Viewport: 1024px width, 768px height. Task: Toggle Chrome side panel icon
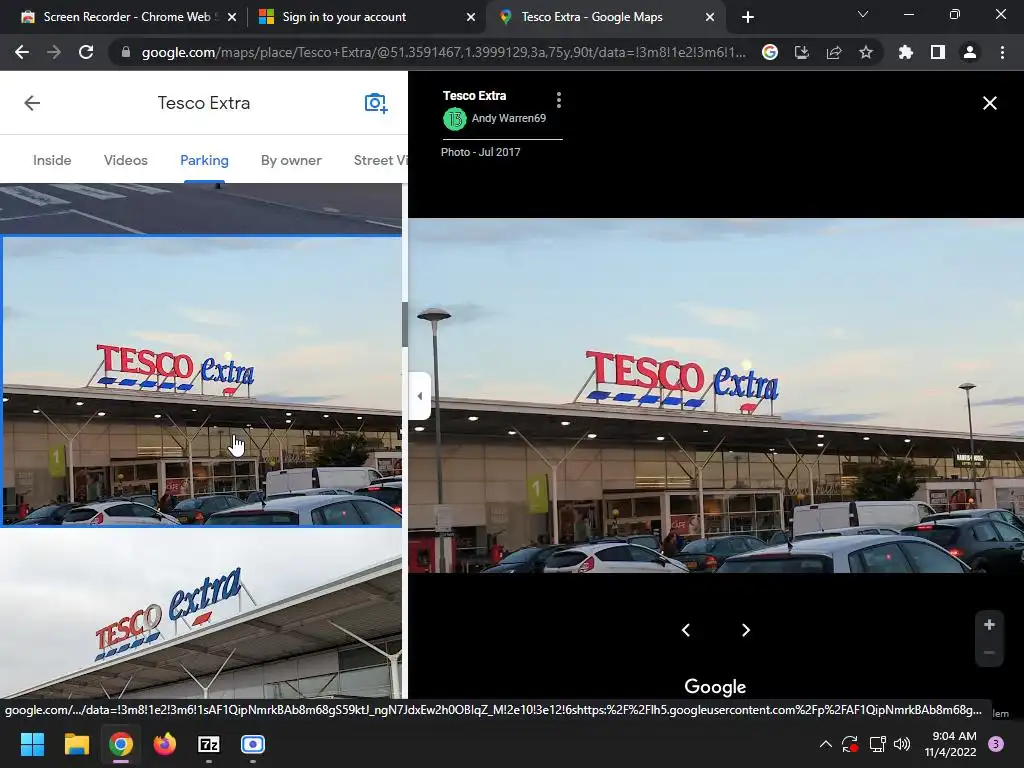click(x=938, y=52)
